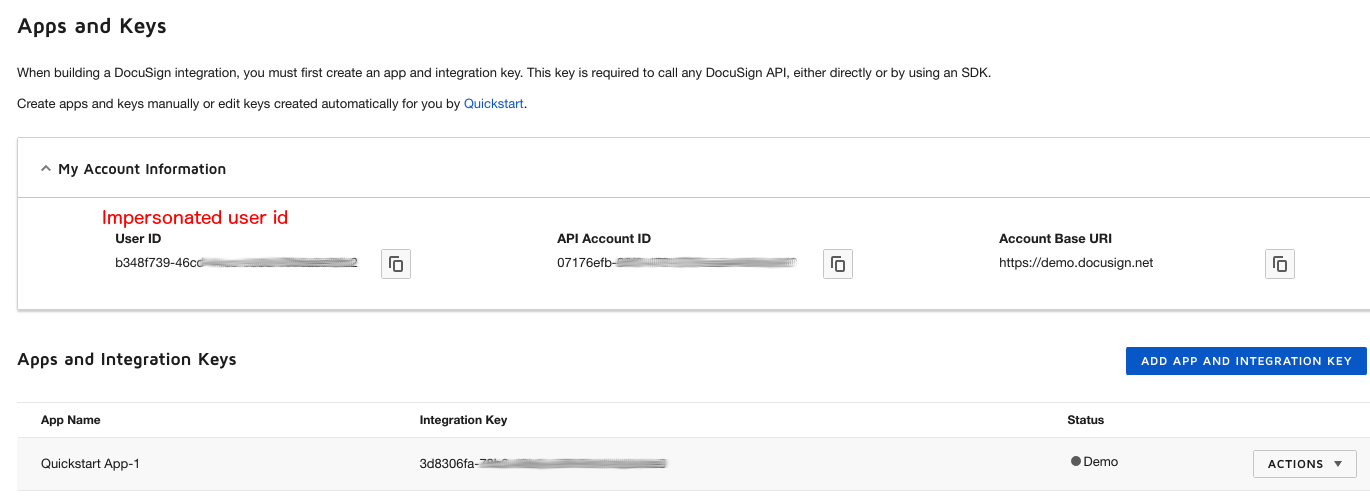Copy the Account Base URI
Image resolution: width=1370 pixels, height=496 pixels.
click(1280, 264)
